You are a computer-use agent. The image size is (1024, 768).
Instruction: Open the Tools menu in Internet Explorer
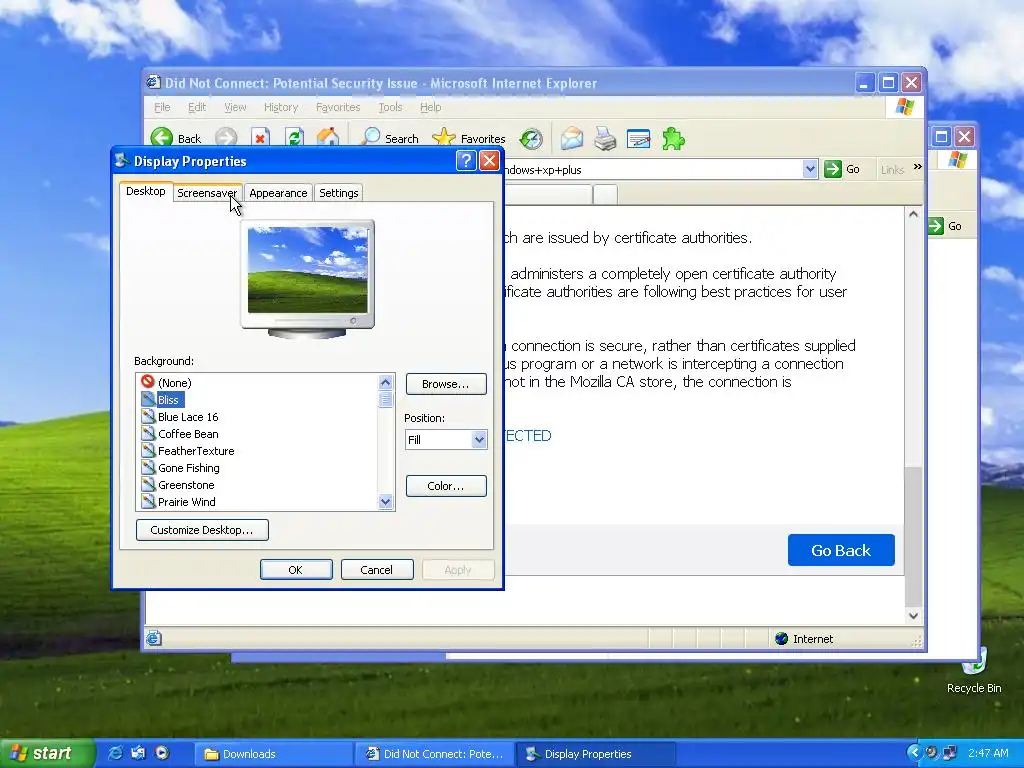390,107
